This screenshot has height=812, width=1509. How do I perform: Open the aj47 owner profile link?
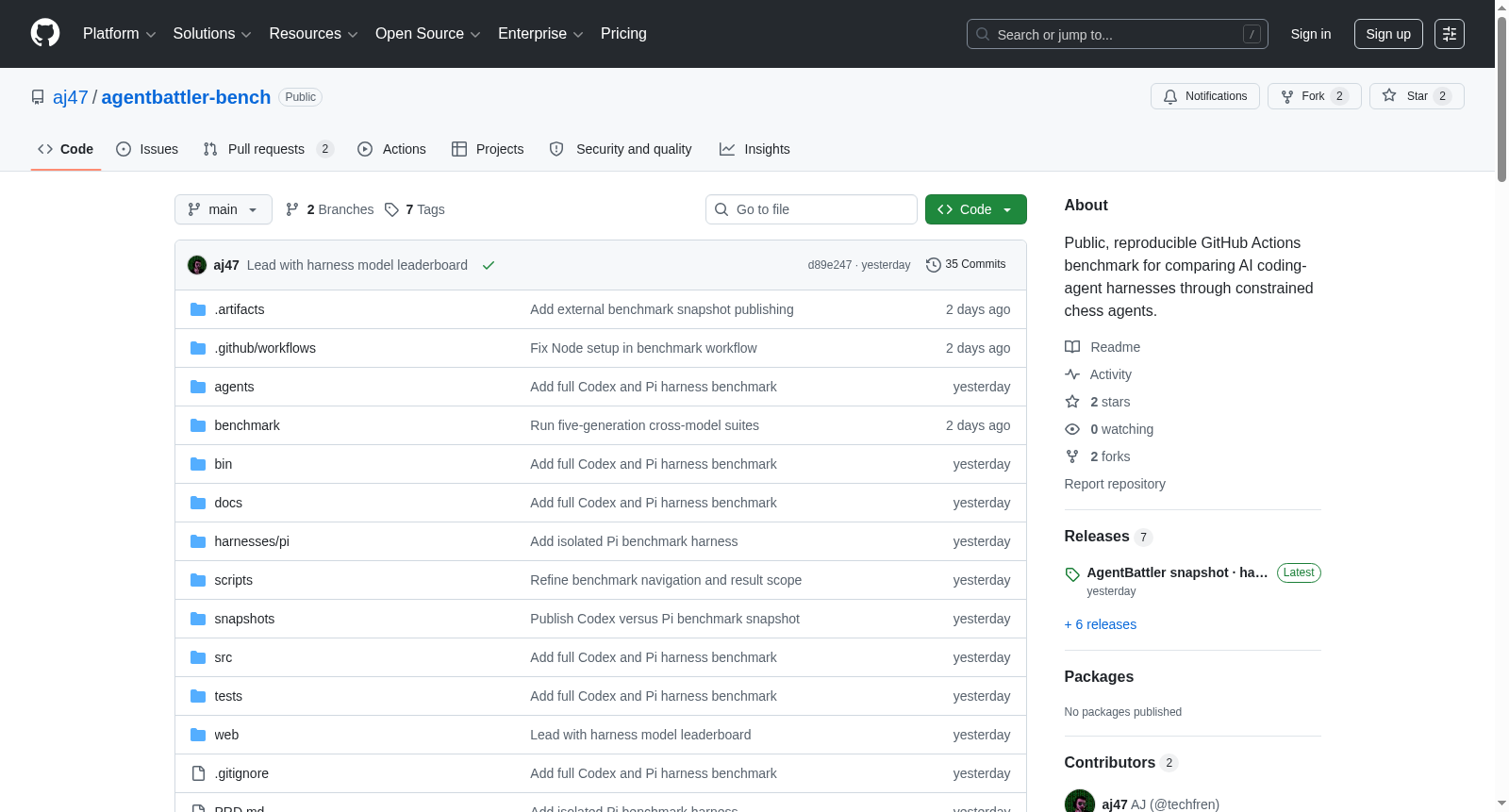[x=71, y=97]
